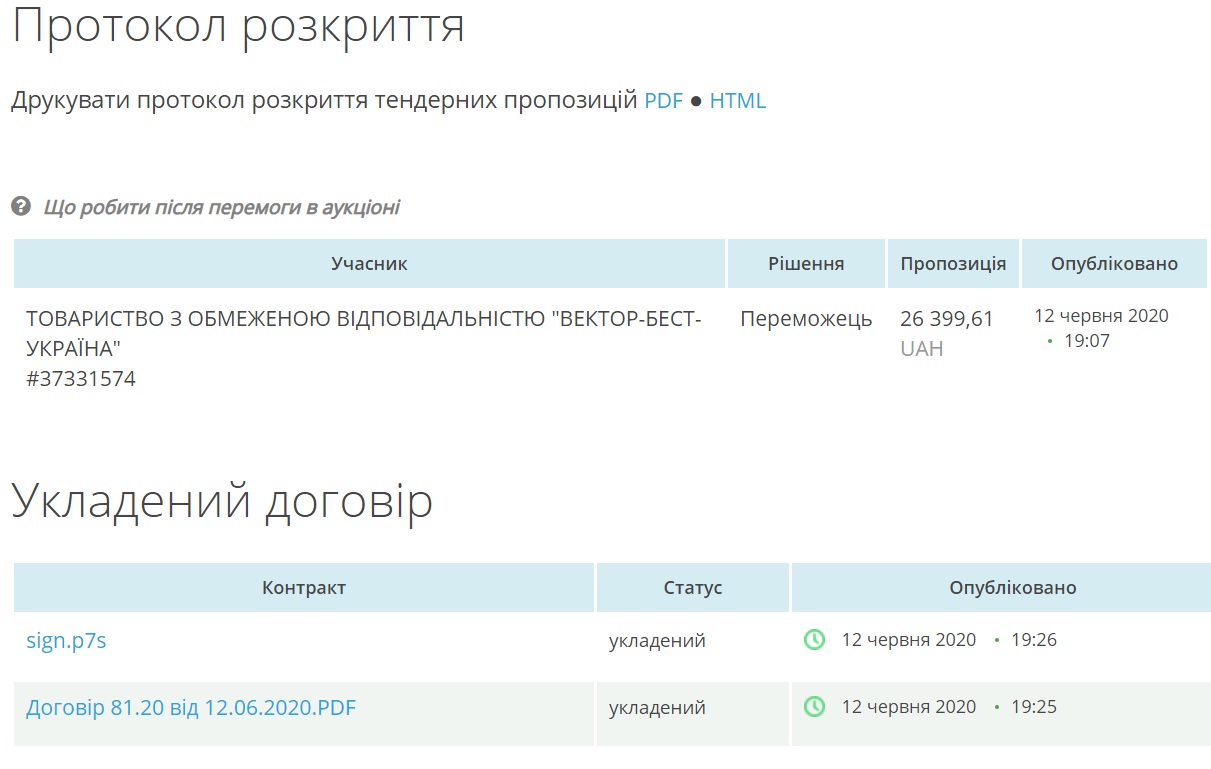Image resolution: width=1211 pixels, height=769 pixels.
Task: Click the clock icon in the sign.p7s row
Action: [815, 640]
